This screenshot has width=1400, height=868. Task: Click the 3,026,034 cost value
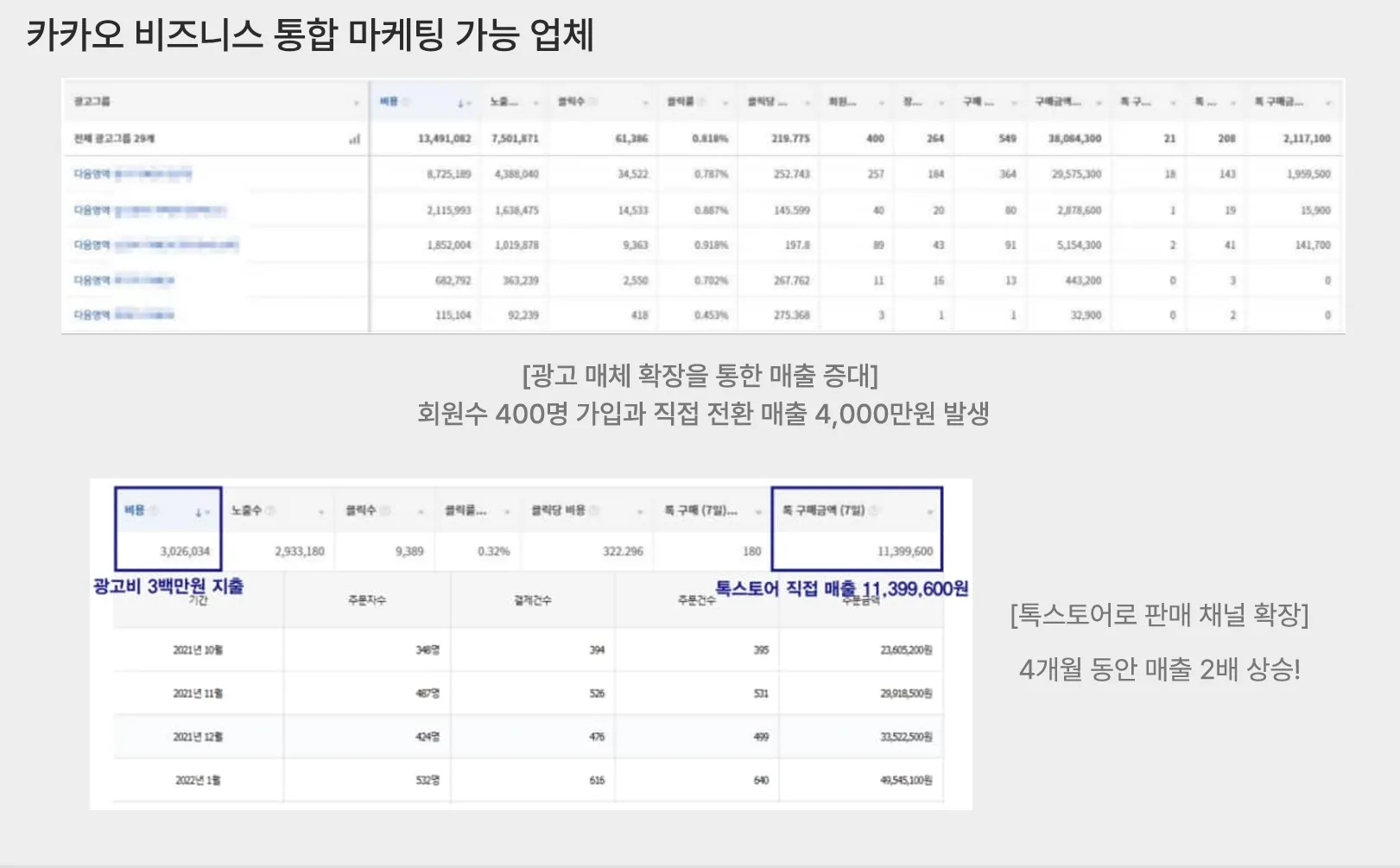click(x=185, y=551)
